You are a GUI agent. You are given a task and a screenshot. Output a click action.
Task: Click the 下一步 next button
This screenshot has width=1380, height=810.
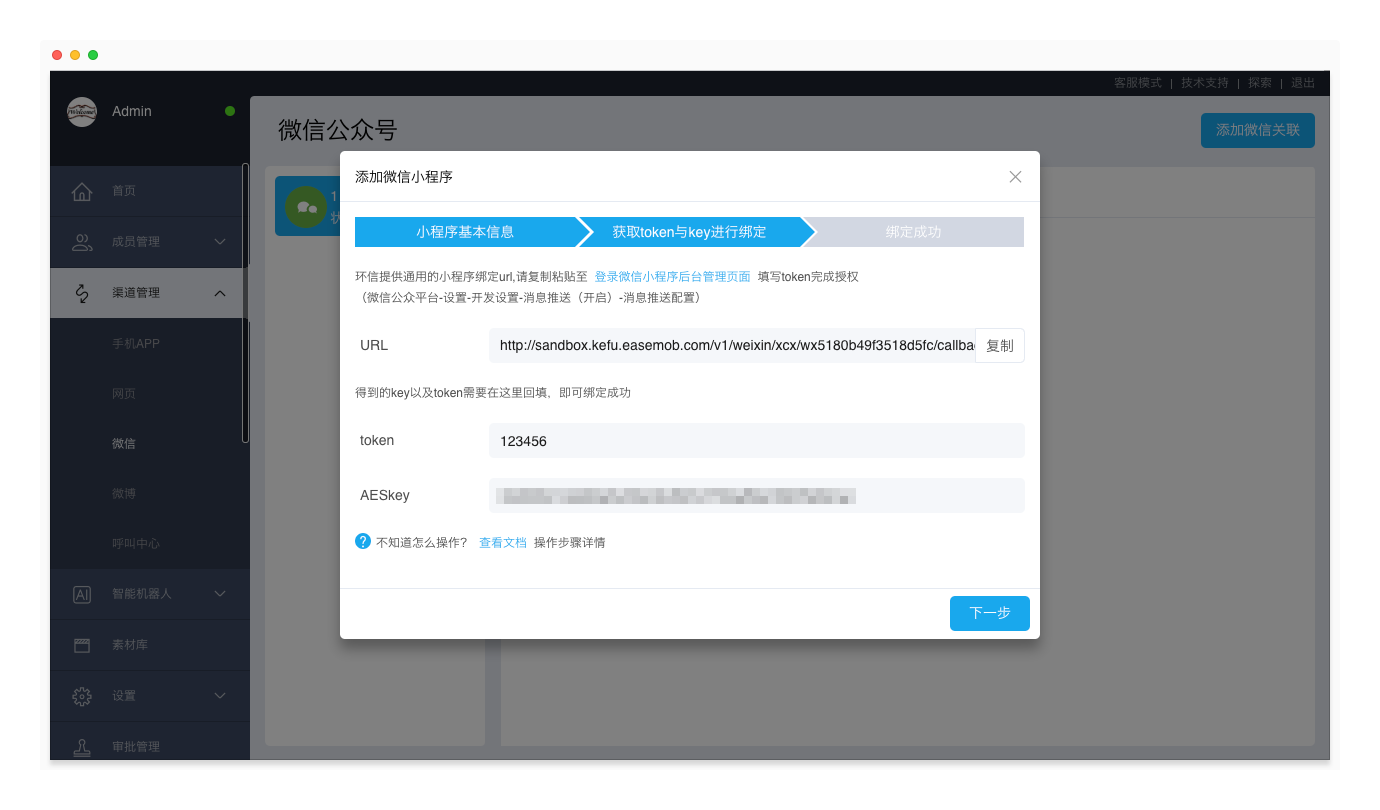tap(990, 613)
